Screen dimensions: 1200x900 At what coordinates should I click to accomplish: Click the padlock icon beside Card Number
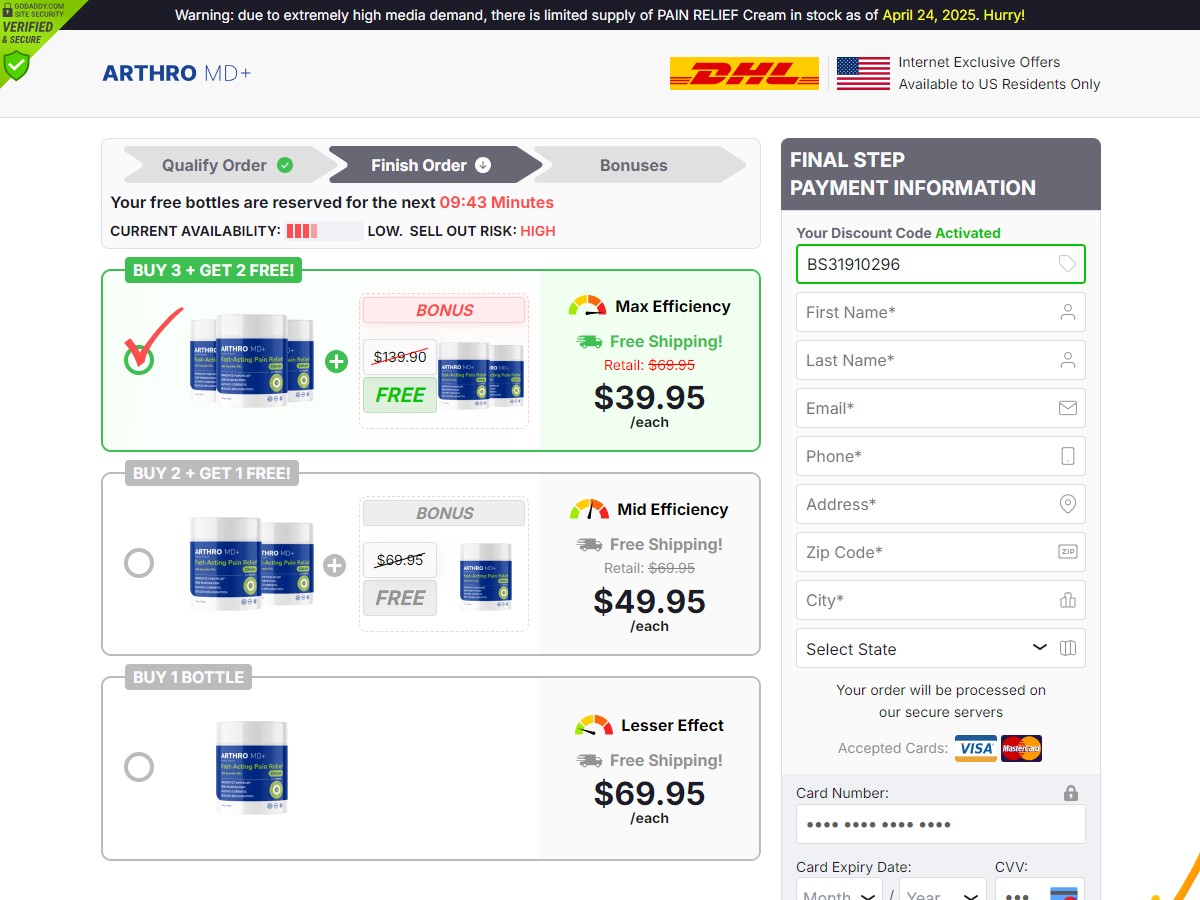(1071, 793)
